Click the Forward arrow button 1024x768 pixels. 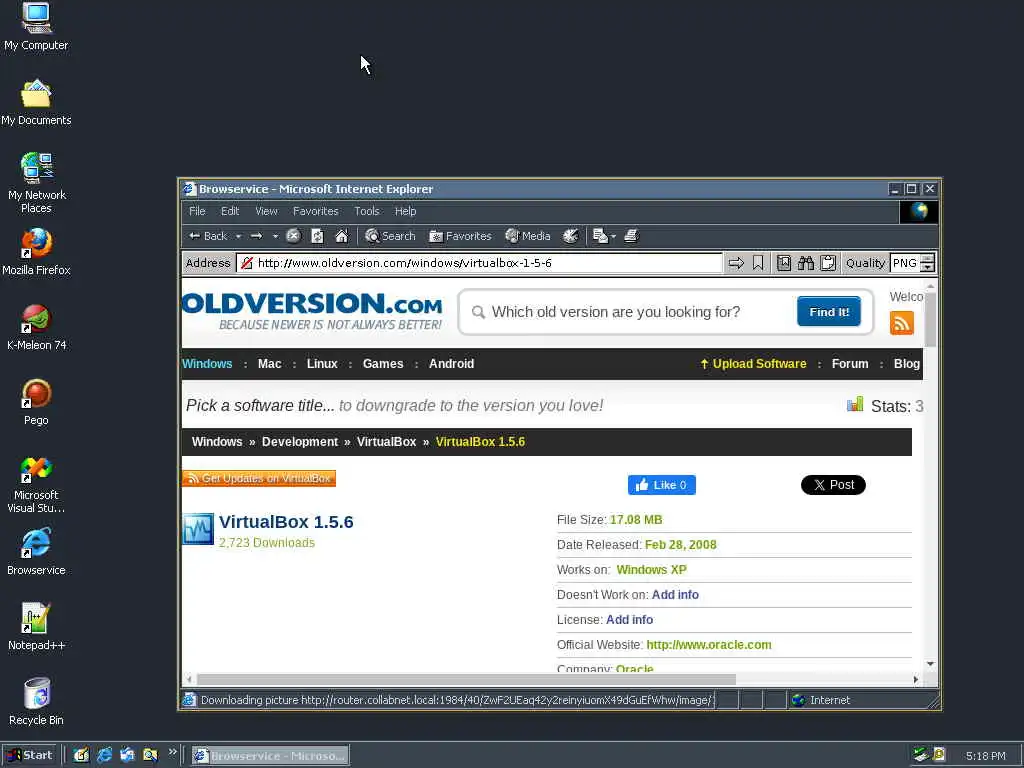click(x=257, y=236)
